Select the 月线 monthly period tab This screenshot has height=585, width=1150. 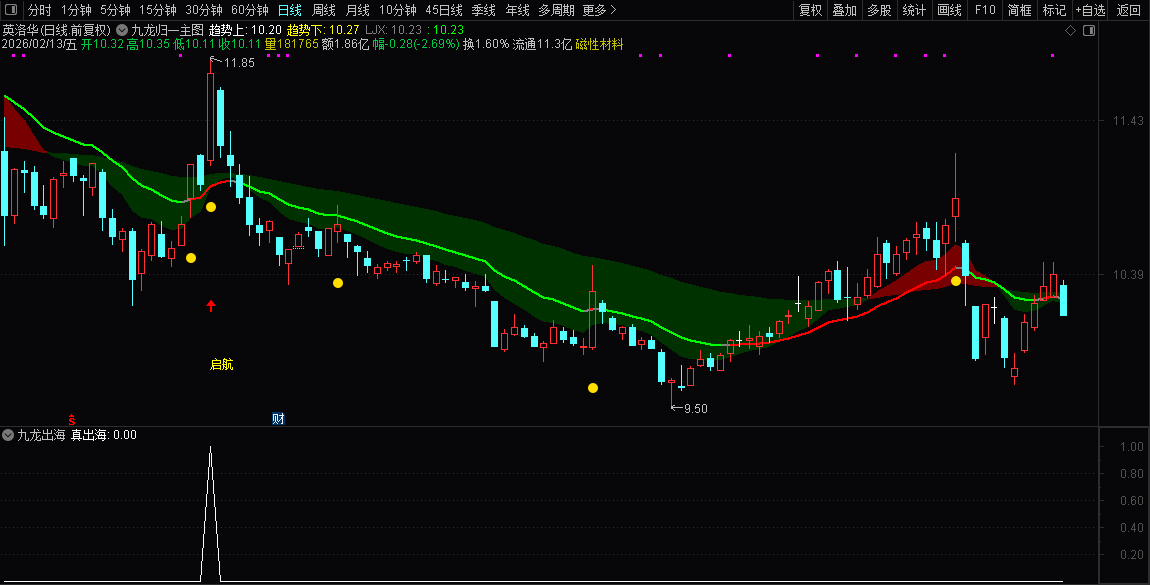pos(357,10)
